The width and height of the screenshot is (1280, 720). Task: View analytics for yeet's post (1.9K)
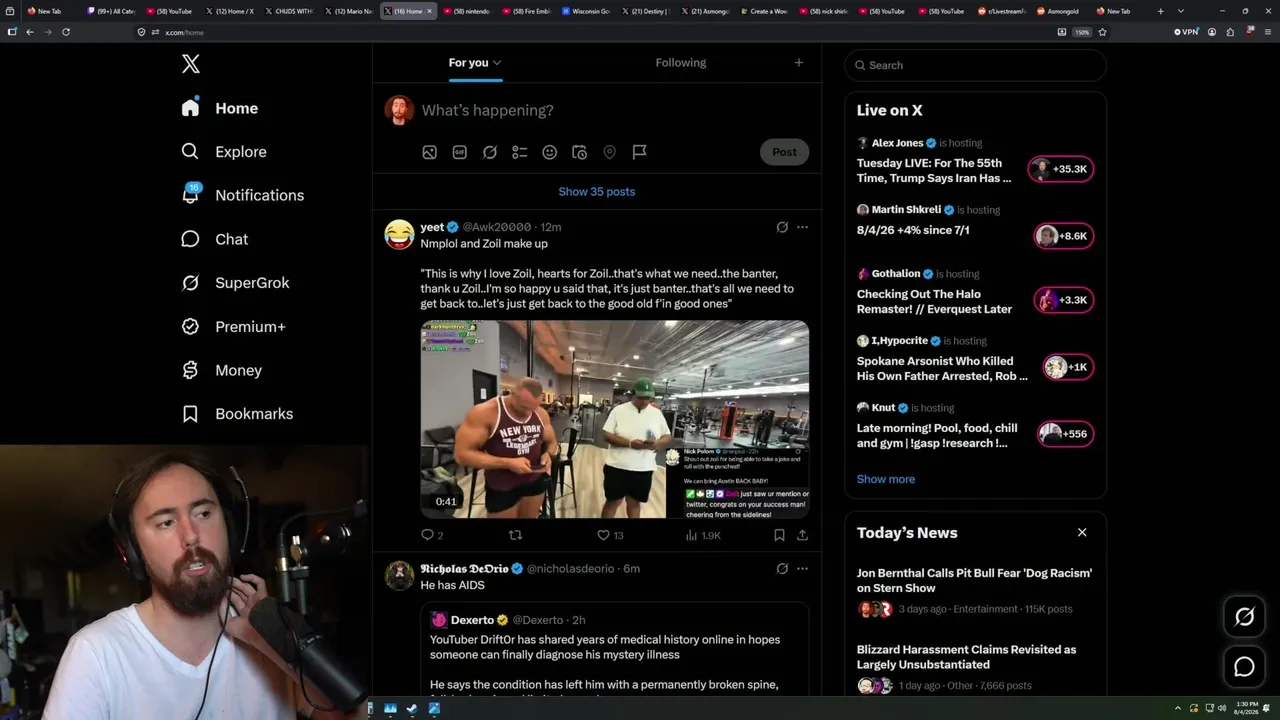tap(703, 535)
